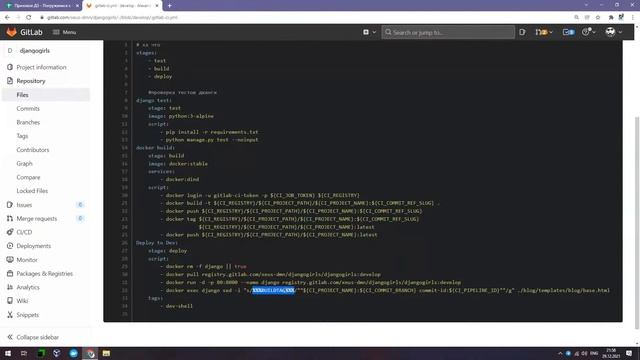This screenshot has height=360, width=640.
Task: Click the Issues count badge
Action: point(80,204)
